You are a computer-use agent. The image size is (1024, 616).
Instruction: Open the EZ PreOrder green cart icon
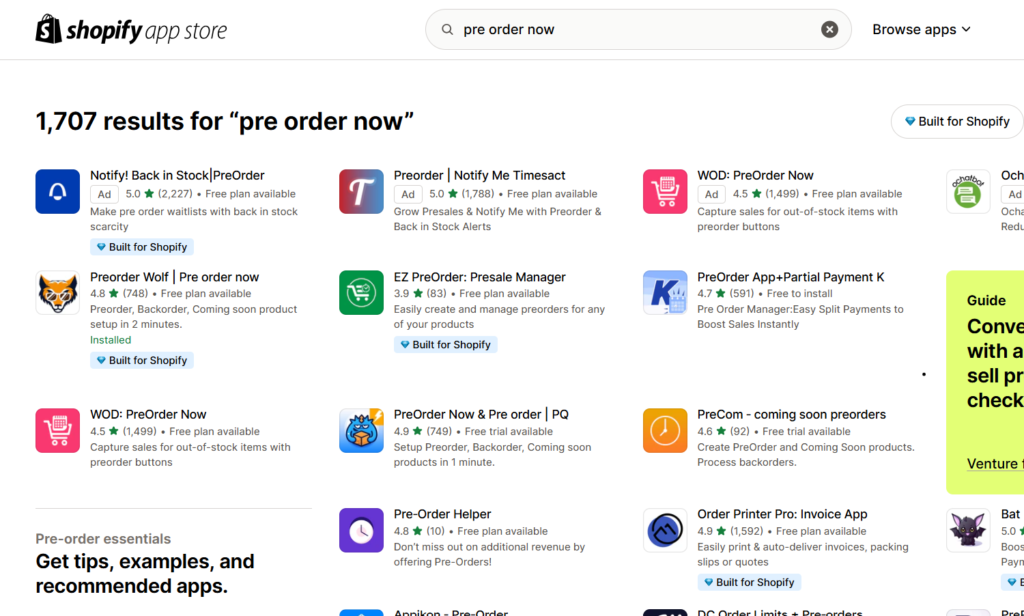click(361, 293)
